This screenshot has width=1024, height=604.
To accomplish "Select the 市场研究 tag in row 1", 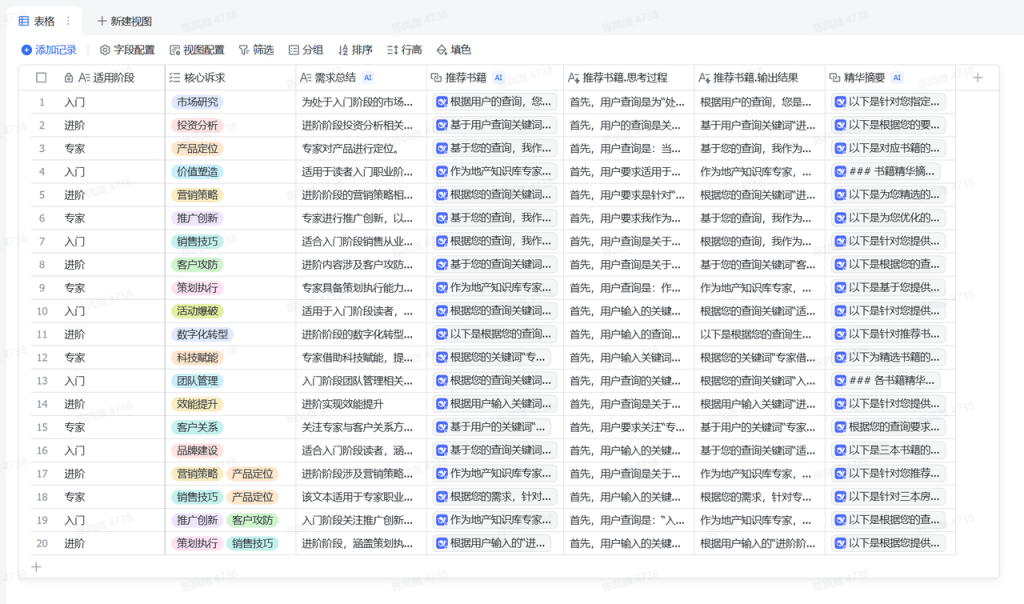I will [197, 102].
